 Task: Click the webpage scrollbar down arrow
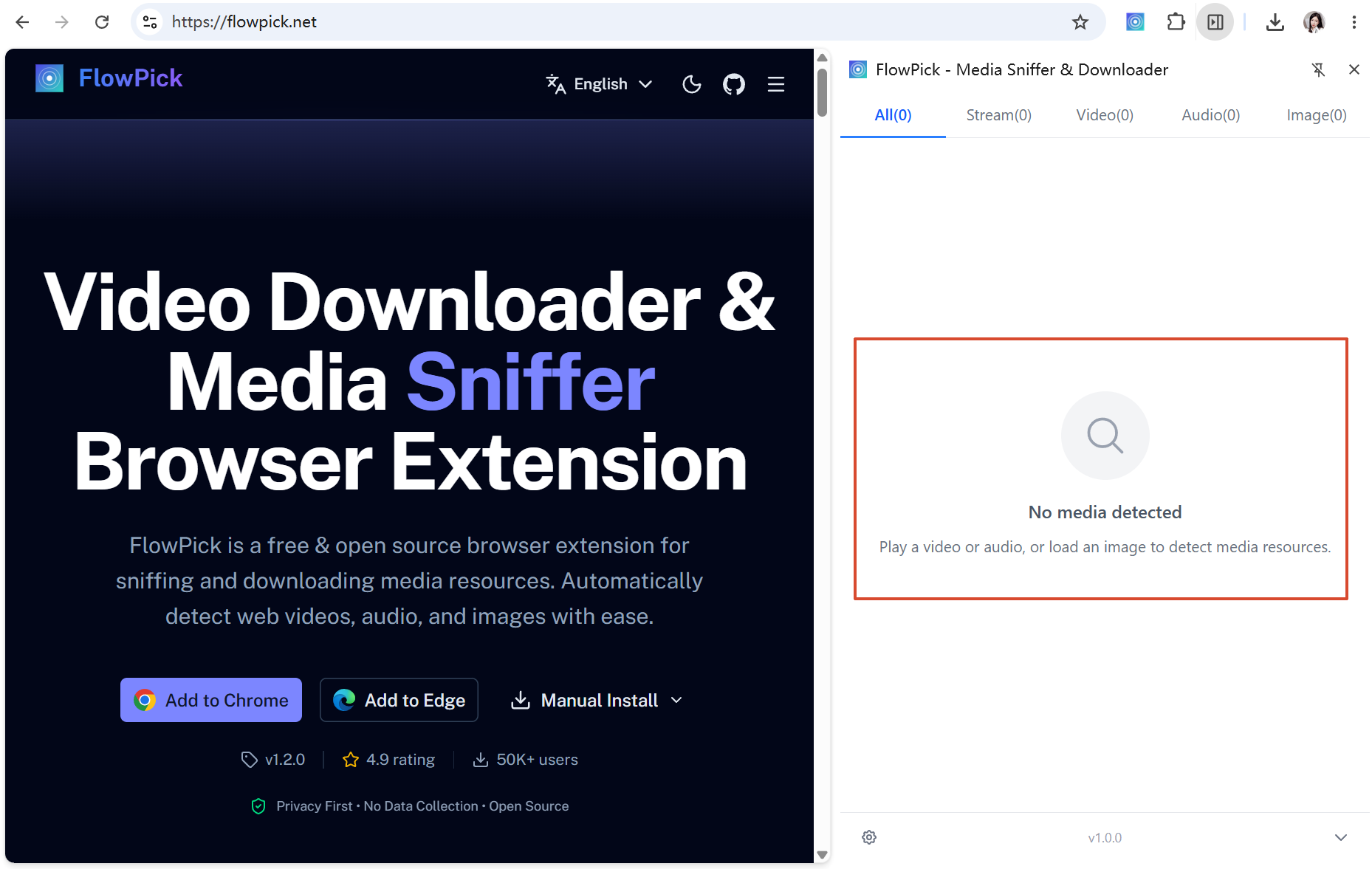822,855
